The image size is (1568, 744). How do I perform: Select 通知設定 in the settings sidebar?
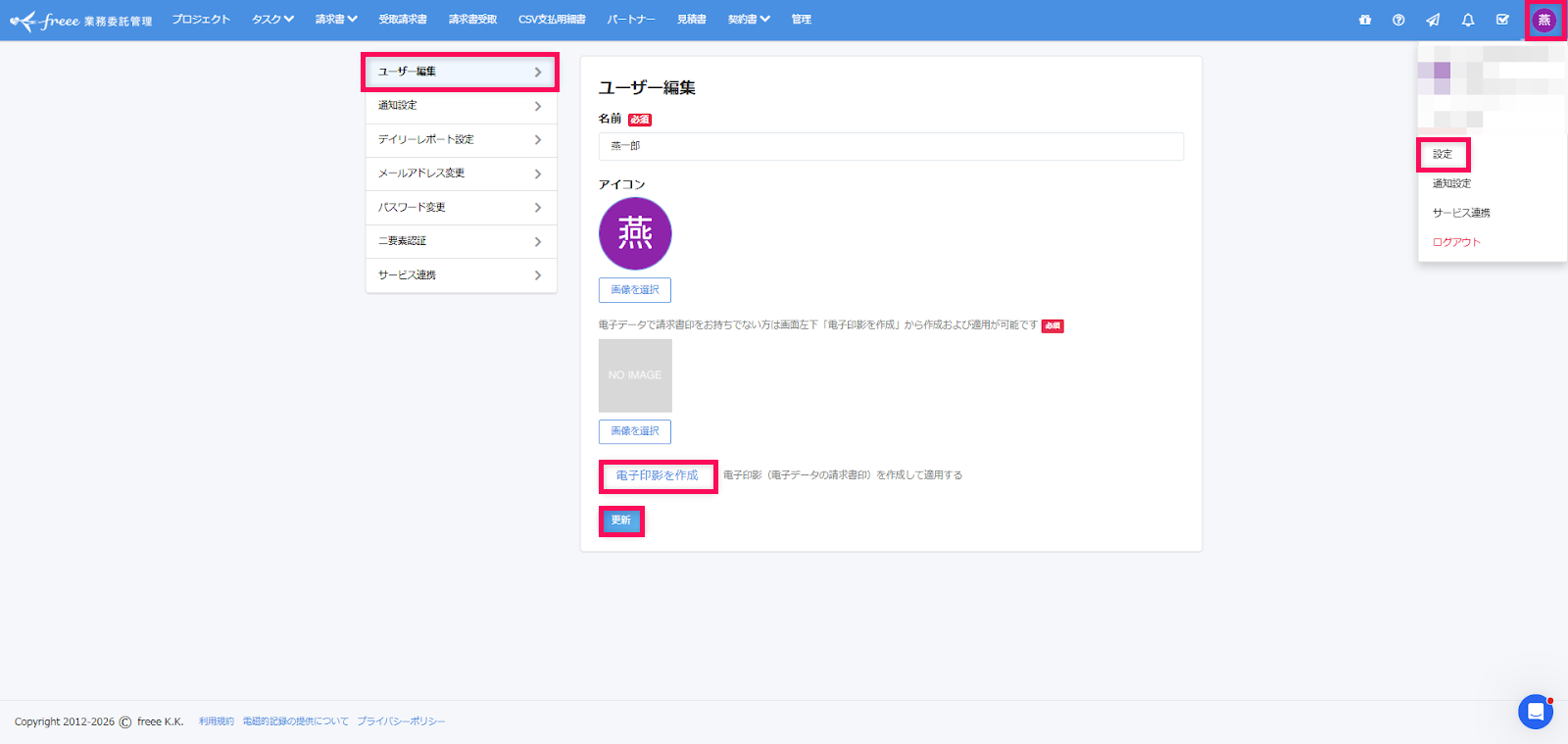point(461,106)
